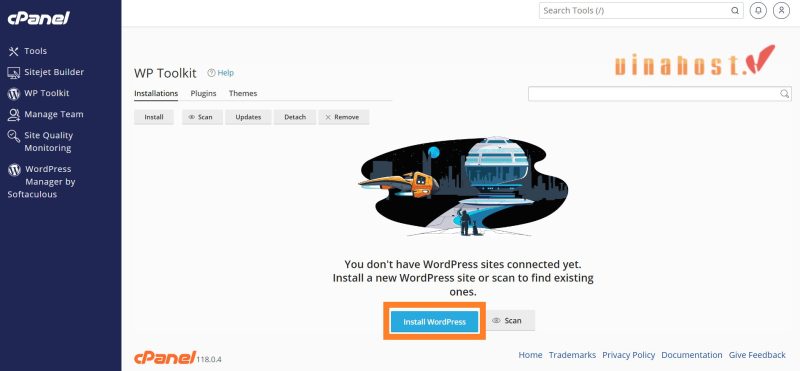
Task: Click the Site Quality Monitoring magnifier icon
Action: (14, 136)
